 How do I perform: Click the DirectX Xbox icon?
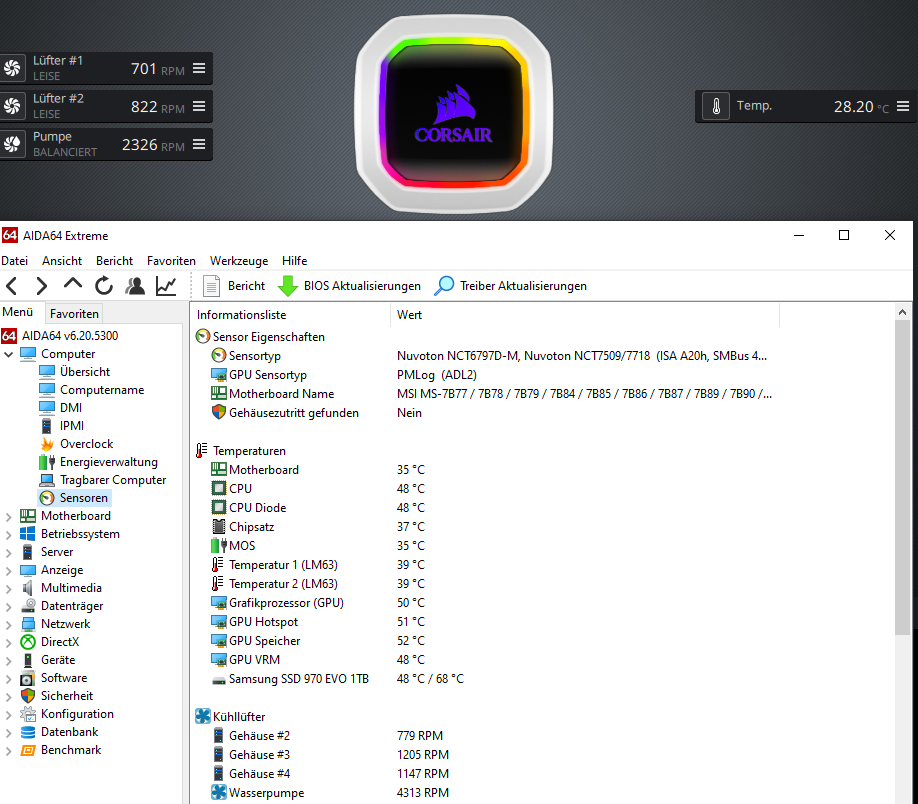pos(28,642)
